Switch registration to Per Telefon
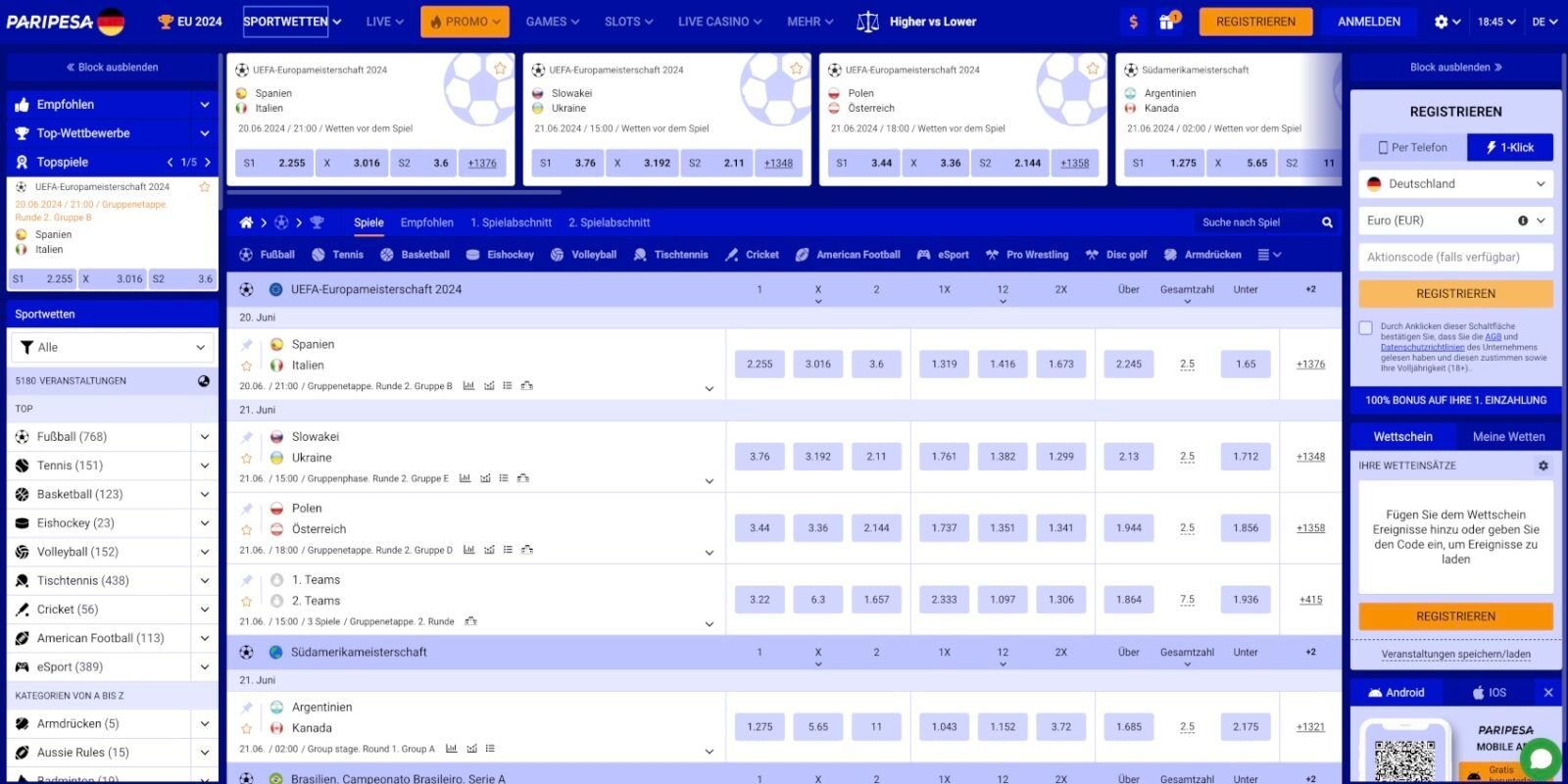Screen dimensions: 1568x784 (x=1412, y=147)
